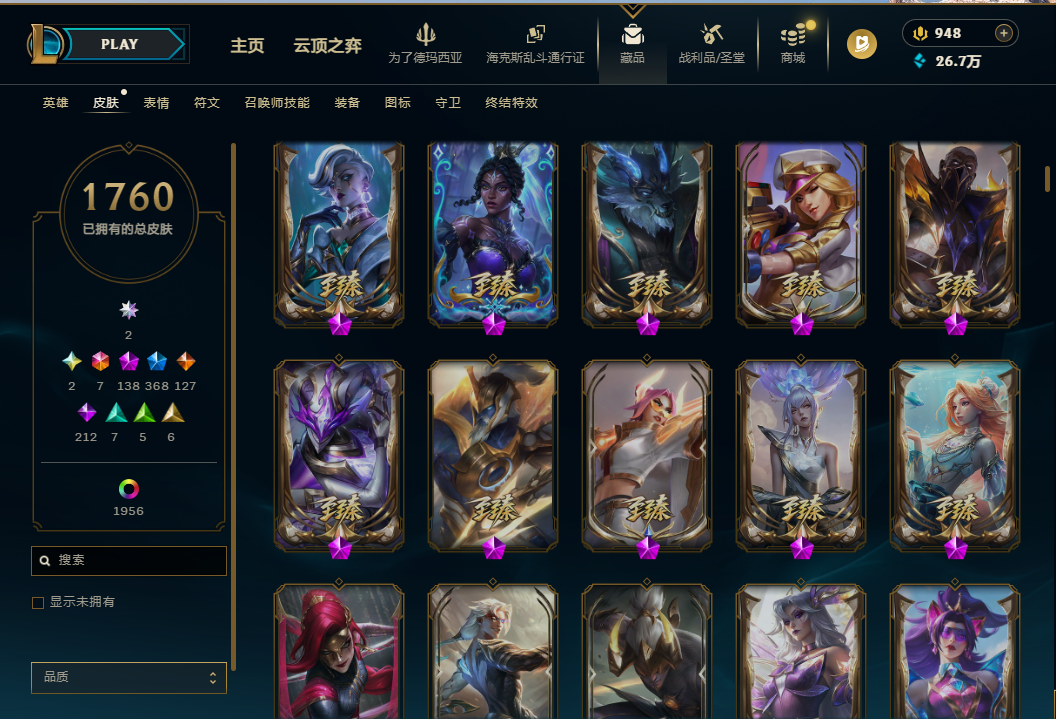Open 海克斯乱斗通行证 pass icon
This screenshot has height=719, width=1056.
[535, 34]
